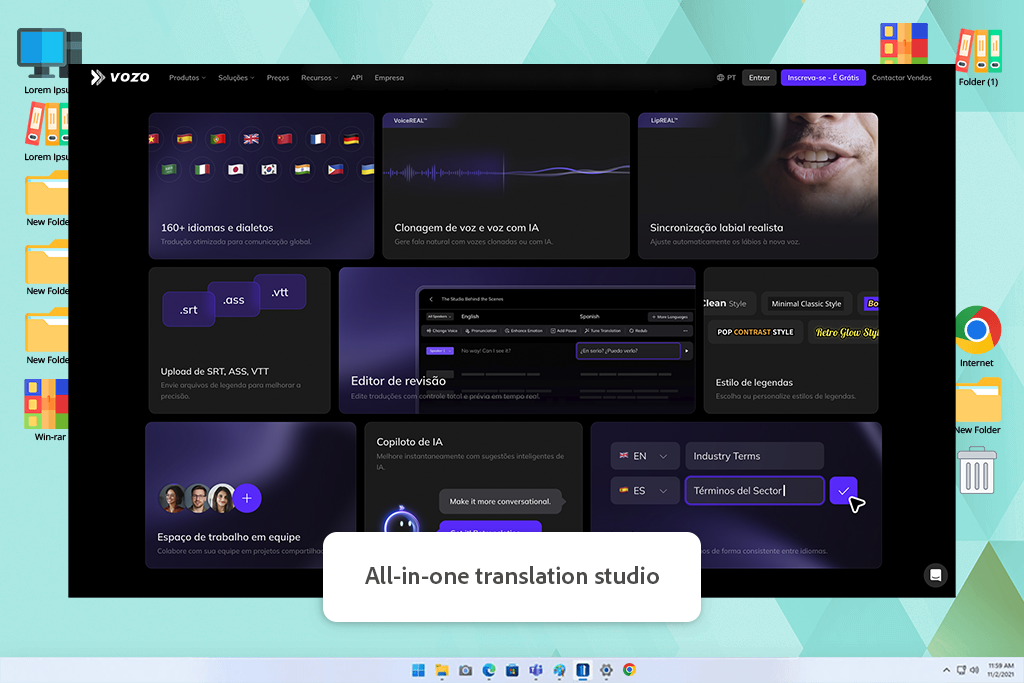
Task: Select the Chinese flag icon
Action: click(x=284, y=138)
